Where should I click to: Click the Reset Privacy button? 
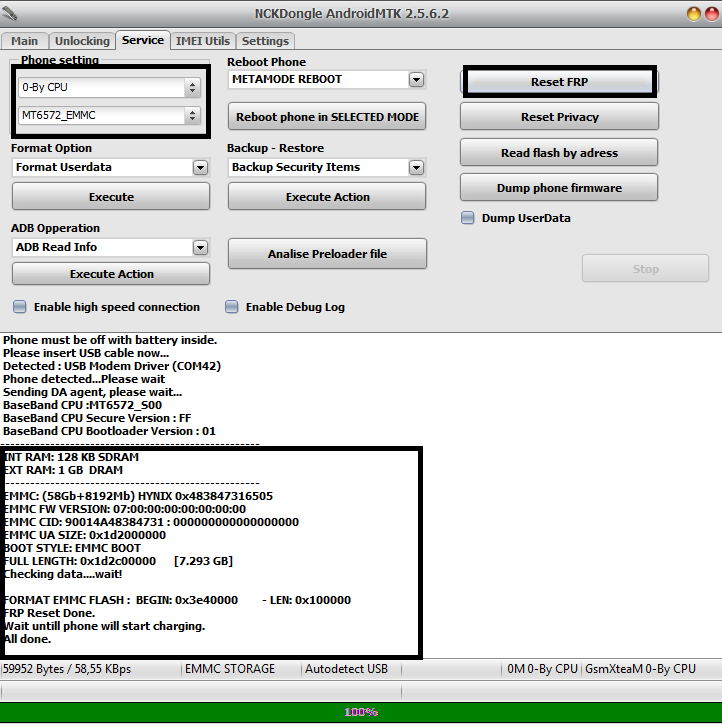click(x=559, y=117)
